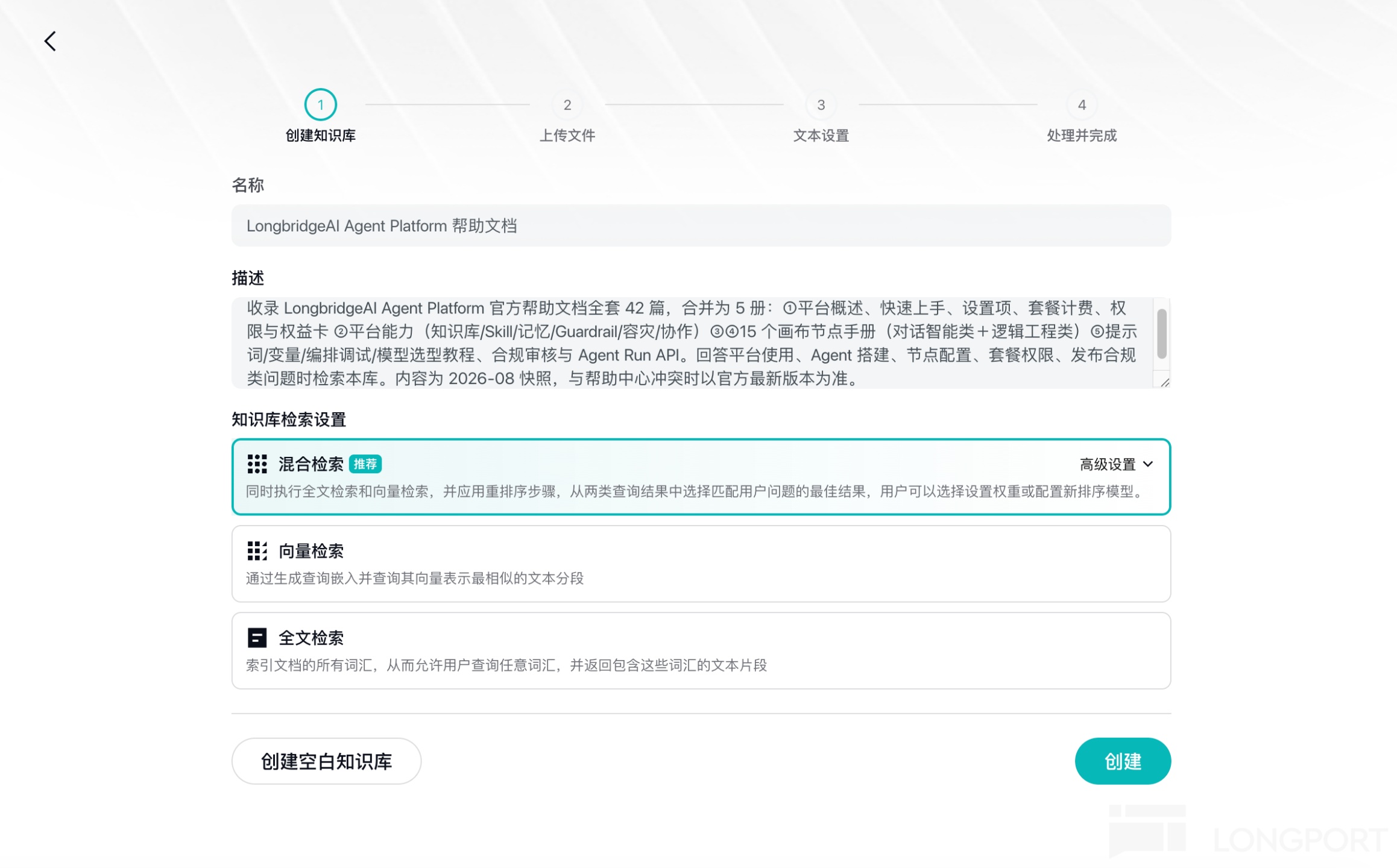Click the description text area scrollbar
Screen dimensions: 1397x868
tap(1161, 334)
